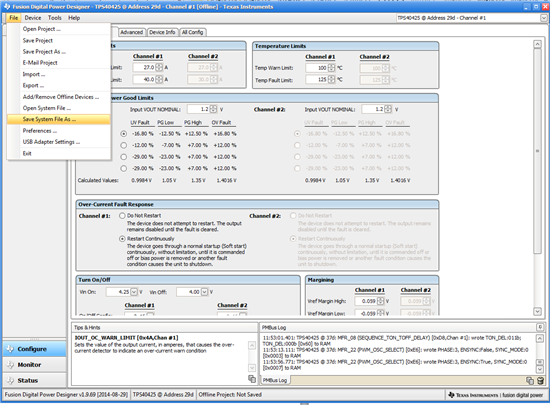
Task: Select the PMBus Log bottom tab
Action: 275,380
